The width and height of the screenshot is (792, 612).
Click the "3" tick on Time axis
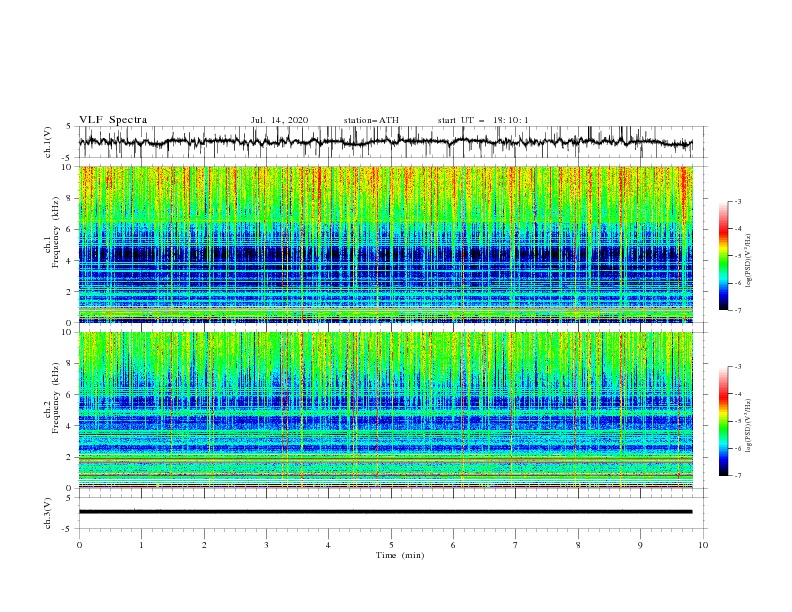coord(266,545)
